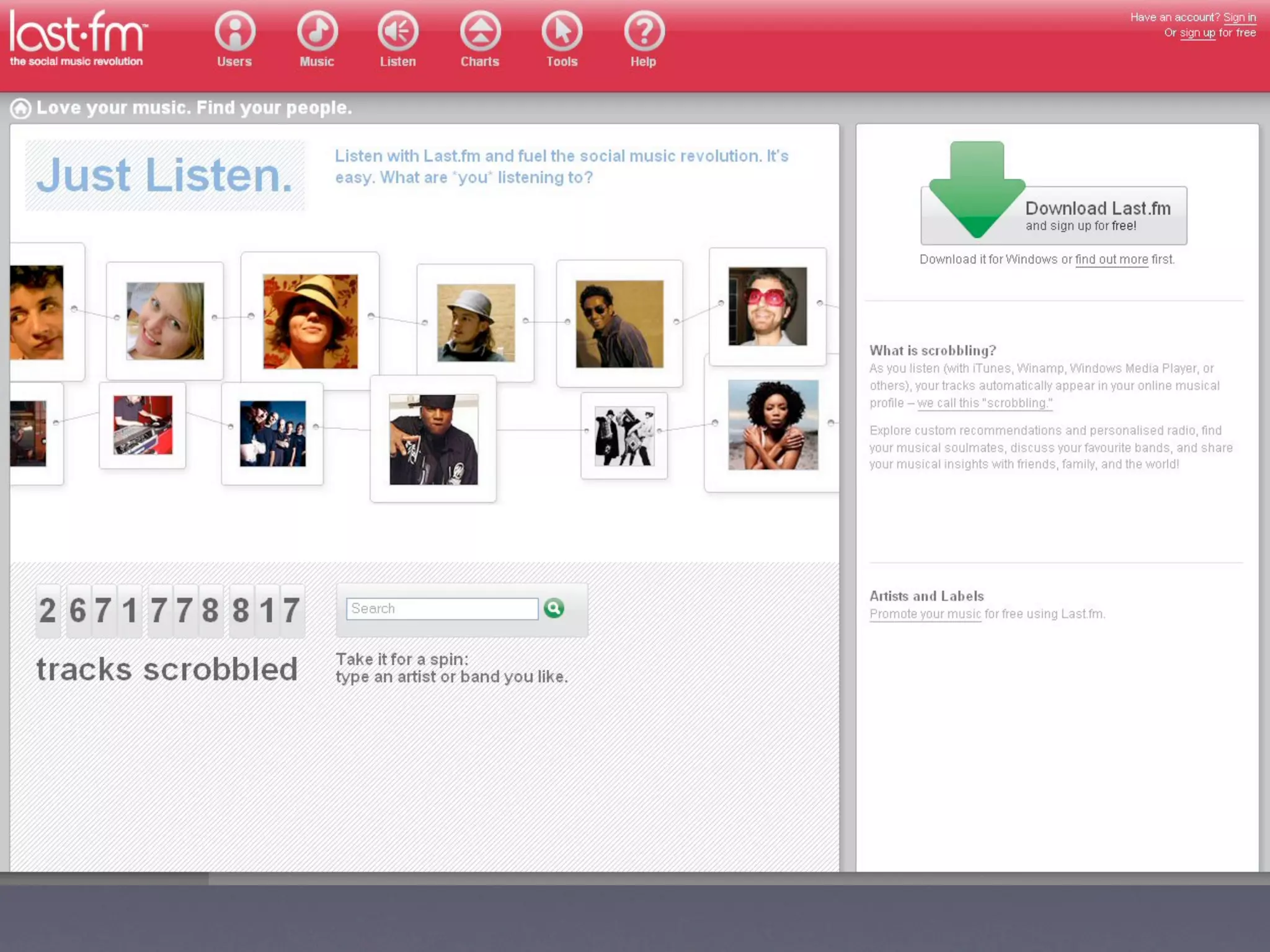Screen dimensions: 1270x952
Task: Click the Sign in link
Action: point(1239,17)
